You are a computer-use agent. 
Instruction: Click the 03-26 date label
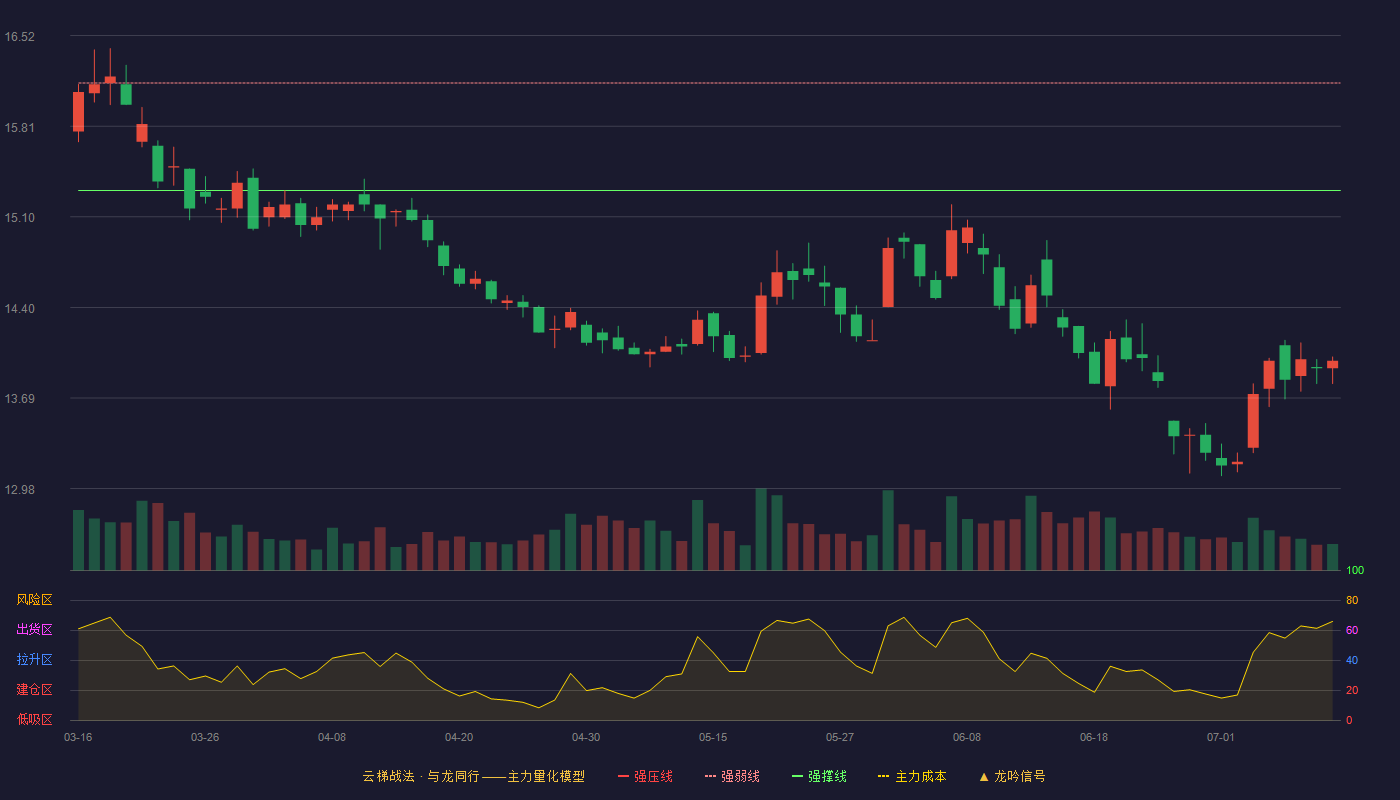pos(205,737)
